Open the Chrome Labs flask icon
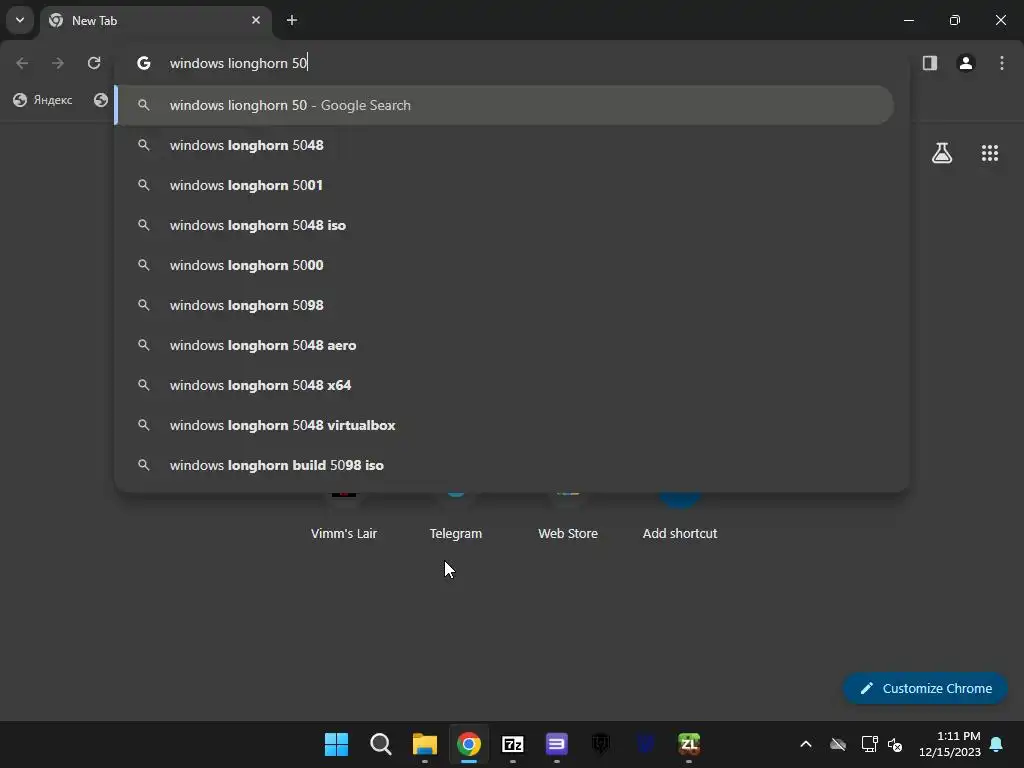This screenshot has height=768, width=1024. click(x=942, y=153)
